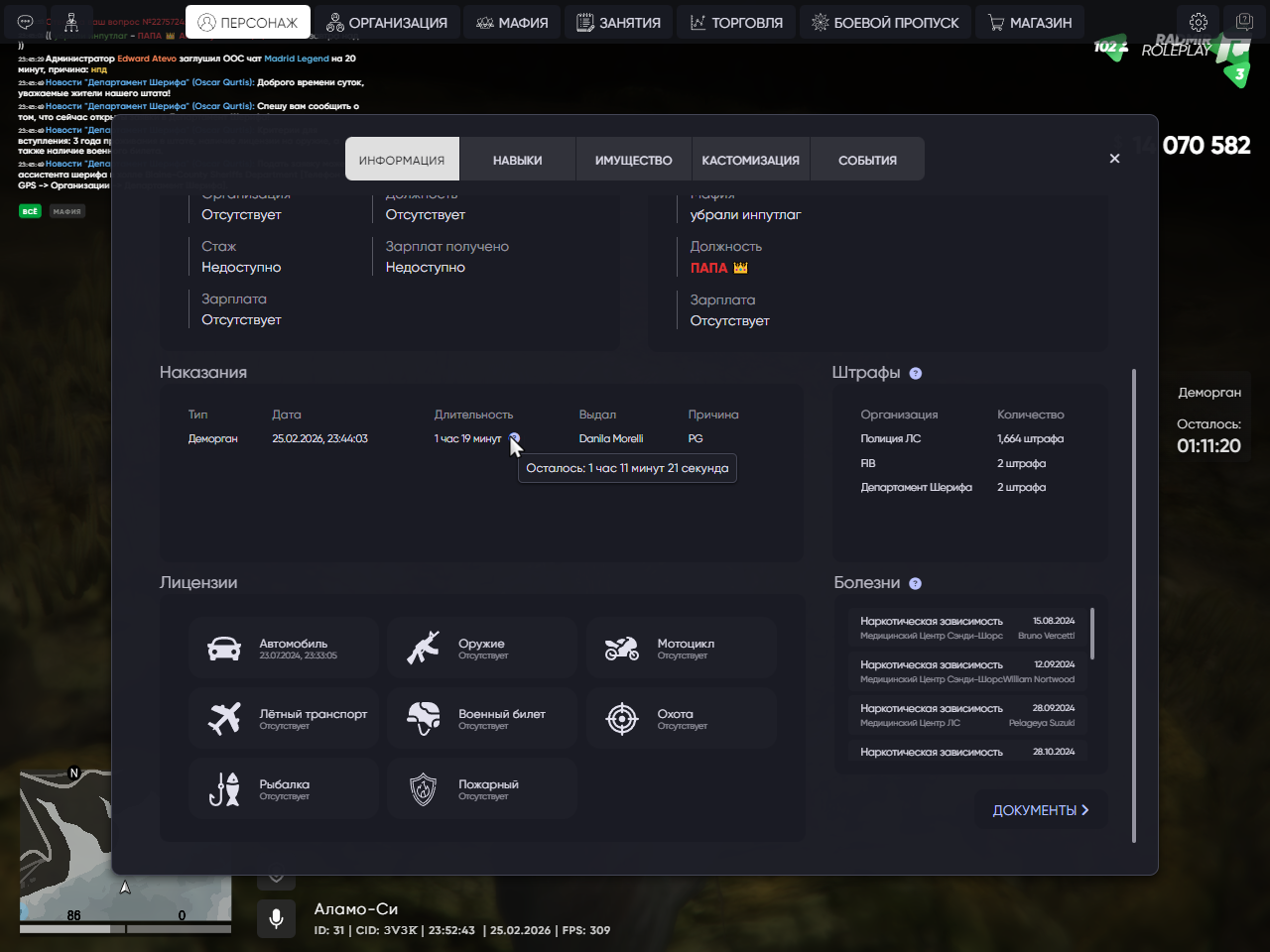Screen dimensions: 1270x952
Task: Click the help icon next to Болезни
Action: (916, 584)
